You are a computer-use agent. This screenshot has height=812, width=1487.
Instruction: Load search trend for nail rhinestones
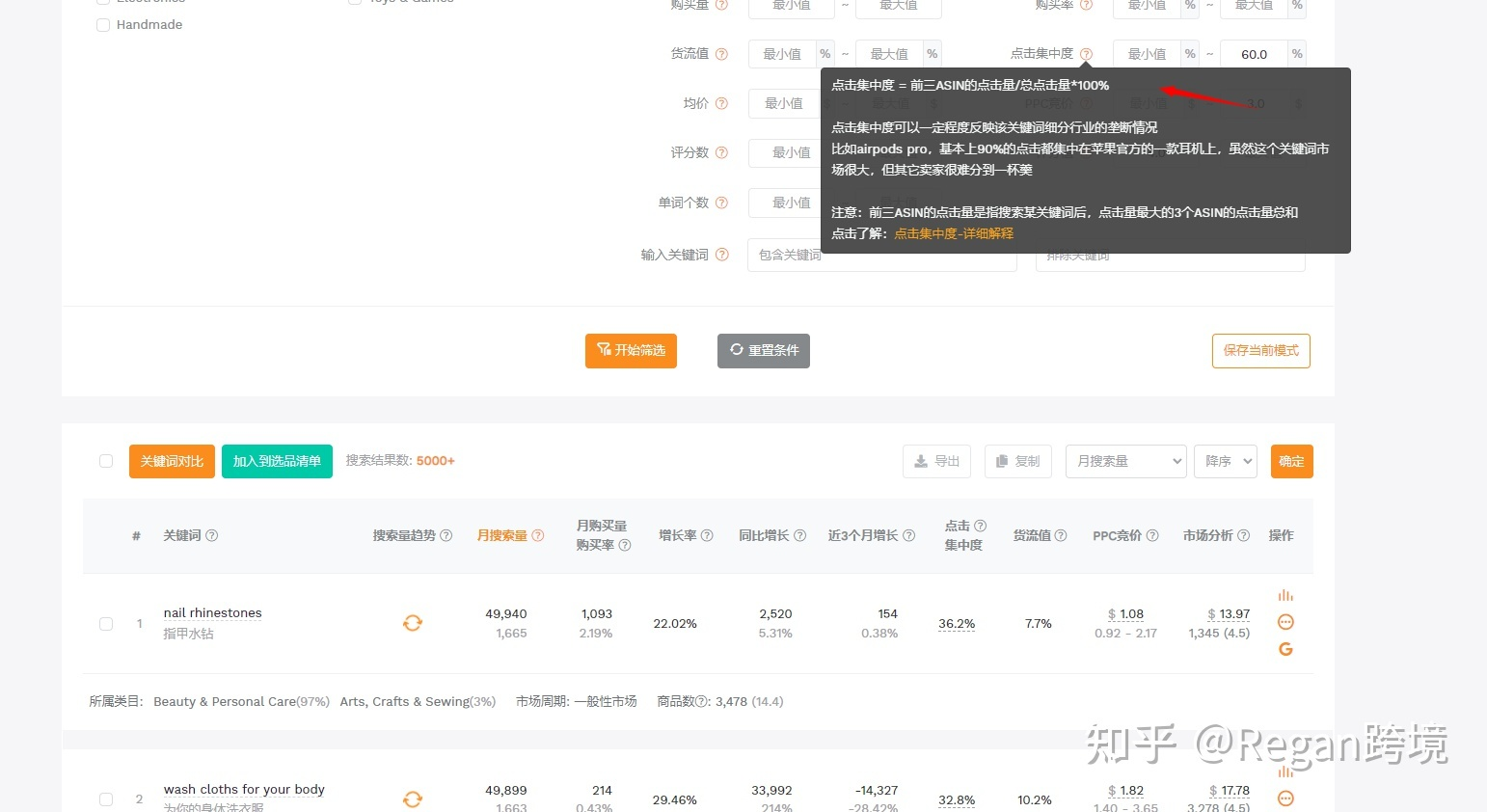pyautogui.click(x=413, y=623)
